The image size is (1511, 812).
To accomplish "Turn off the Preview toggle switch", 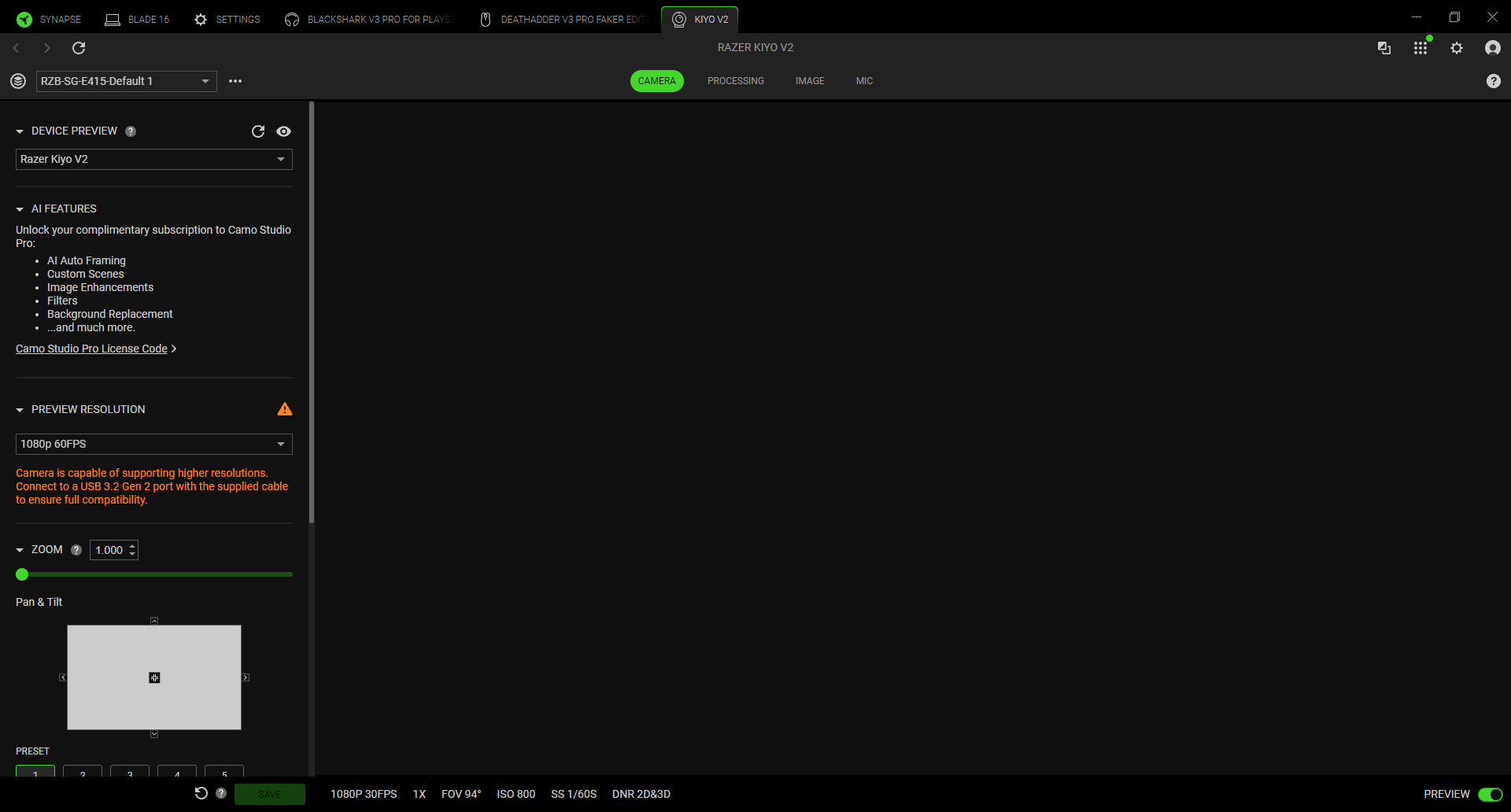I will pyautogui.click(x=1490, y=794).
